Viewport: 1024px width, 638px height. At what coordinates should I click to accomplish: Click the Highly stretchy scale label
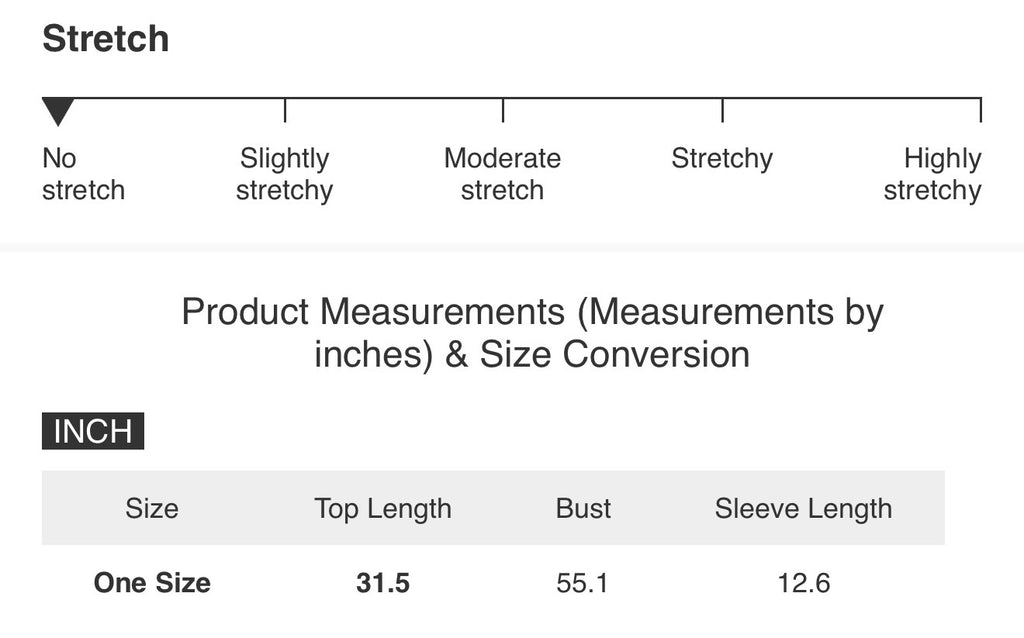pyautogui.click(x=933, y=174)
